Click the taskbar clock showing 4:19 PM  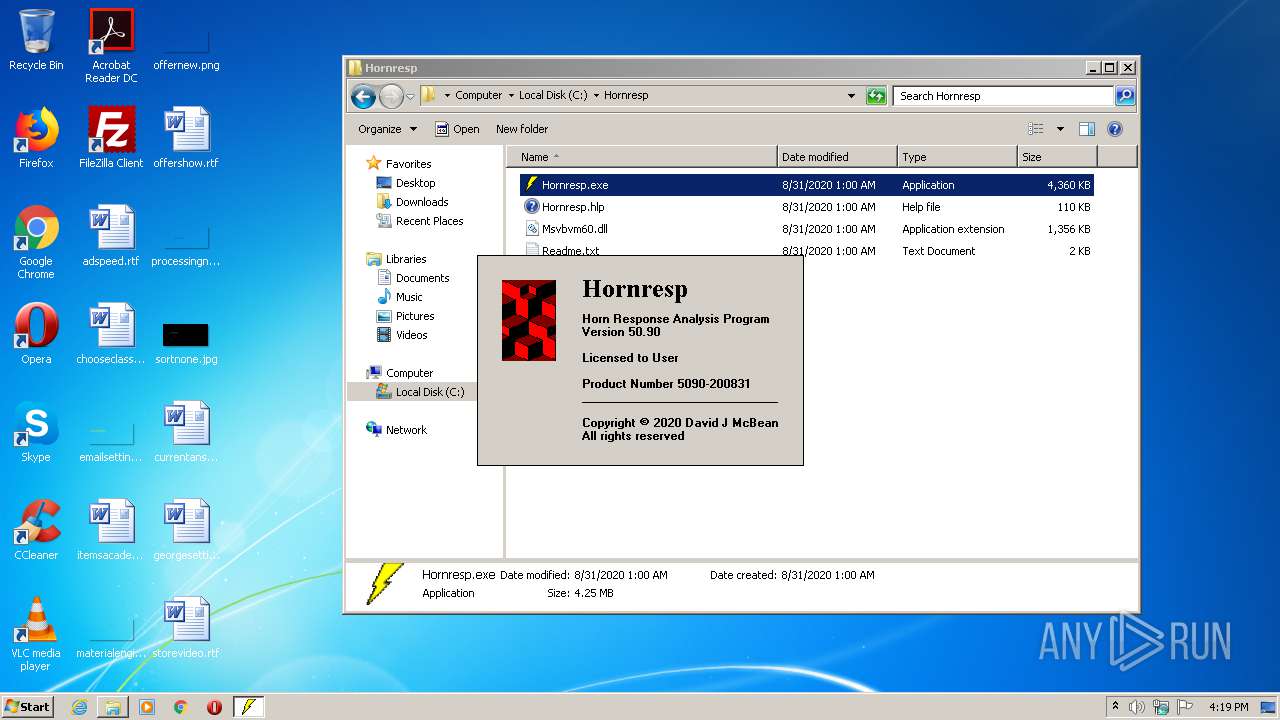click(x=1228, y=707)
